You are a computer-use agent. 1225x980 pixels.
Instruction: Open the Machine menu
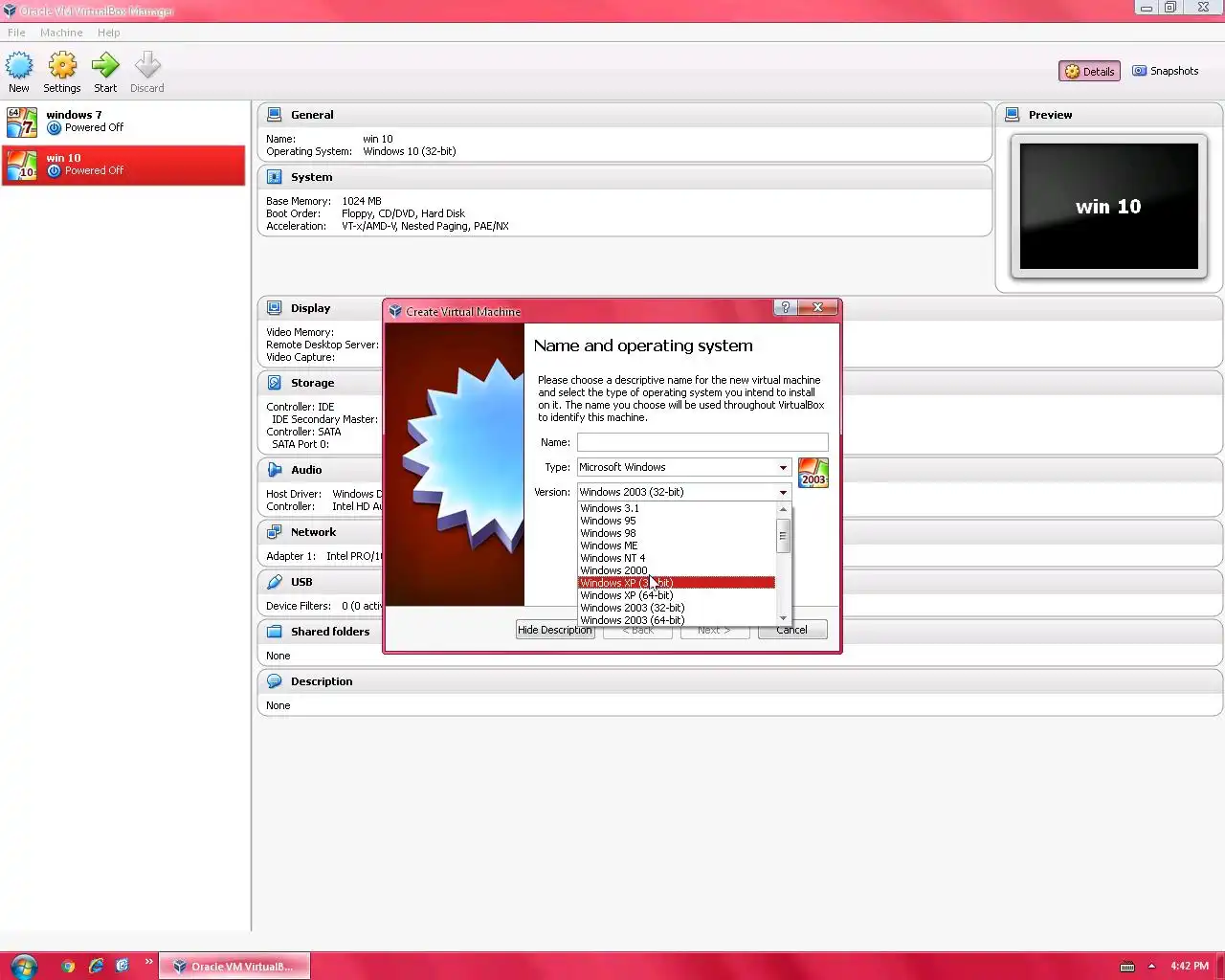click(61, 33)
